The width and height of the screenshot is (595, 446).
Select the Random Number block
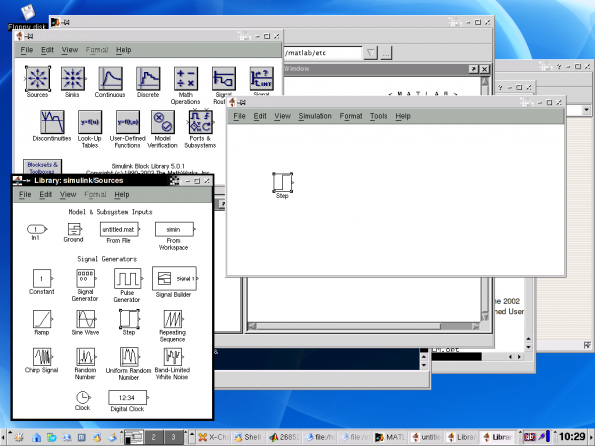86,357
